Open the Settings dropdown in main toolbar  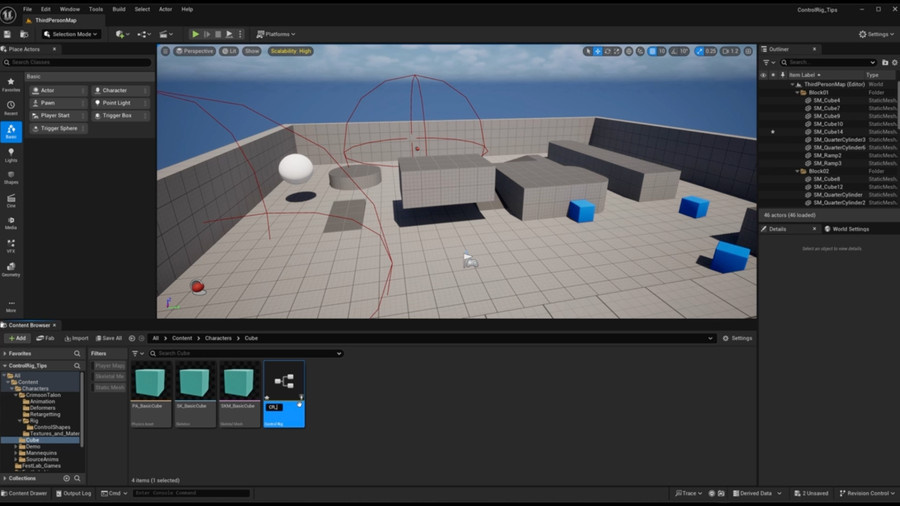(876, 34)
